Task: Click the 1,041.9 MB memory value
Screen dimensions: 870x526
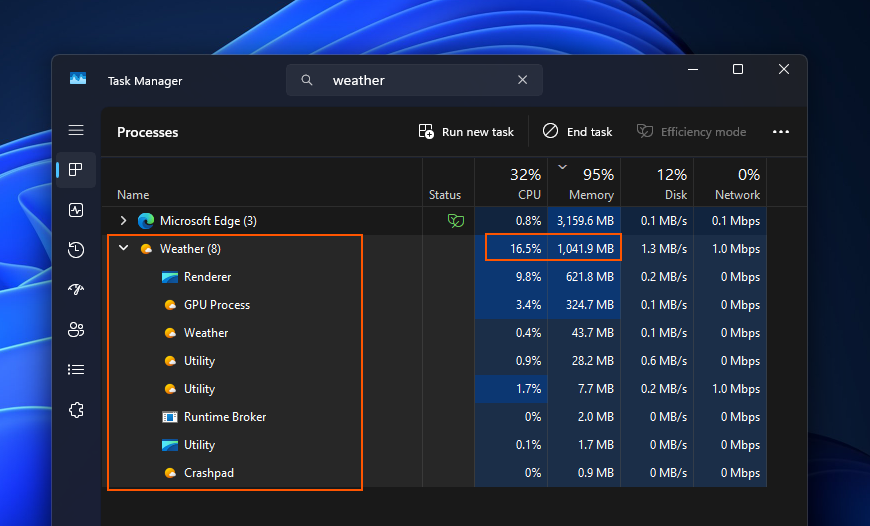Action: (585, 249)
